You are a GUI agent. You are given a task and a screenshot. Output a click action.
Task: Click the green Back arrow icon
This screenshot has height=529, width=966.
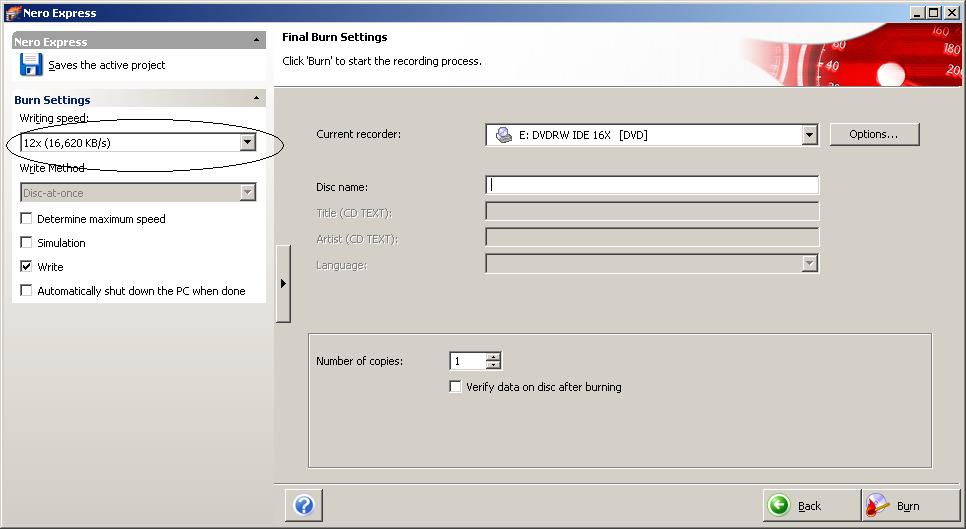tap(779, 505)
